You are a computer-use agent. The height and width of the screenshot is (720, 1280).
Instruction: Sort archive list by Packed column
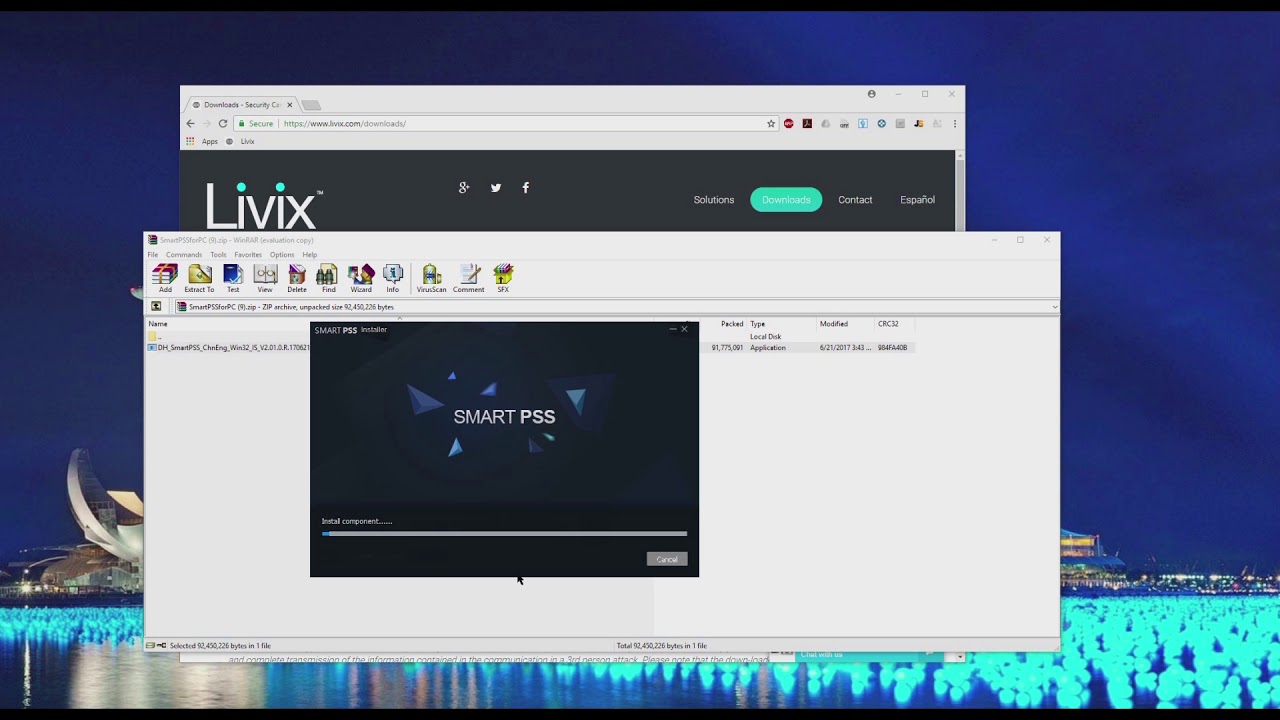tap(732, 324)
